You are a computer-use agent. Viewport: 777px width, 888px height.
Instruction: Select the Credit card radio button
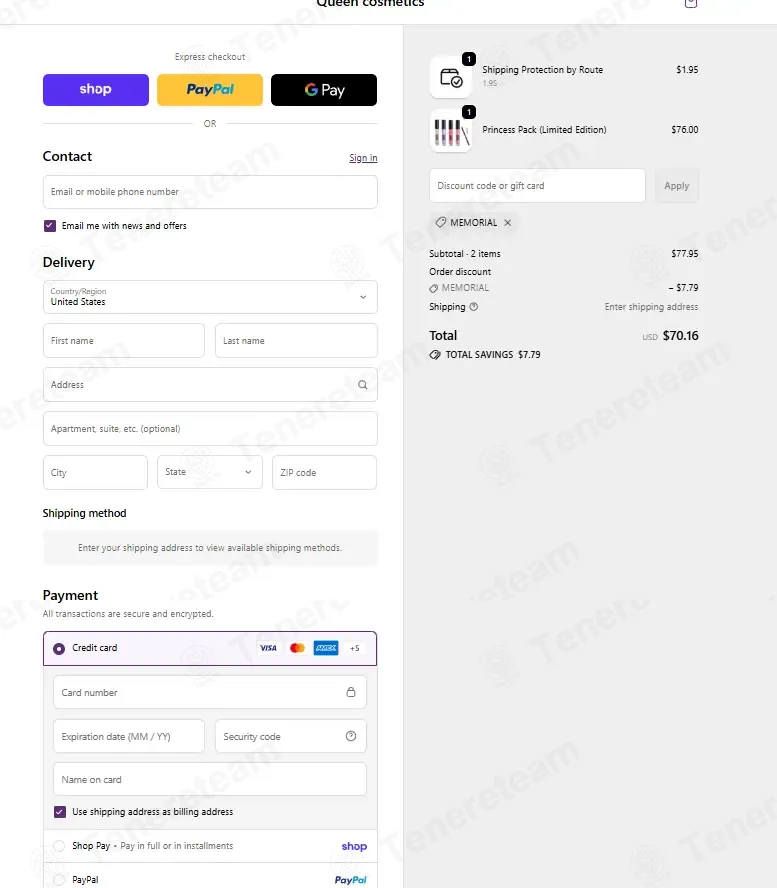pos(59,648)
